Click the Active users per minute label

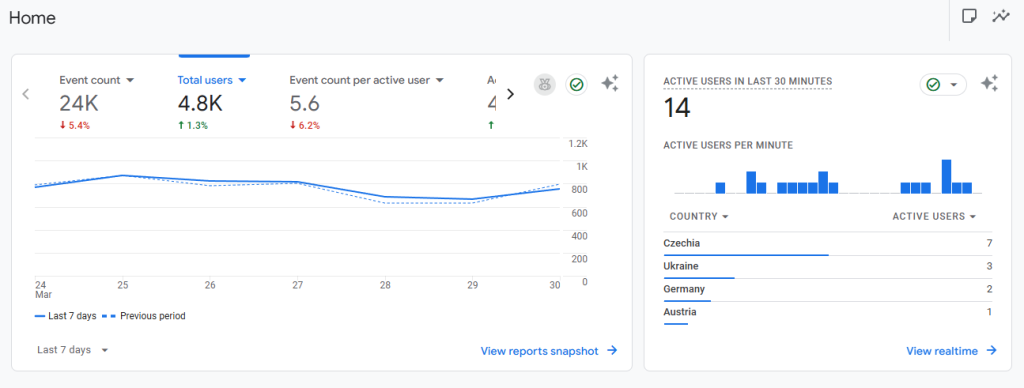tap(728, 145)
